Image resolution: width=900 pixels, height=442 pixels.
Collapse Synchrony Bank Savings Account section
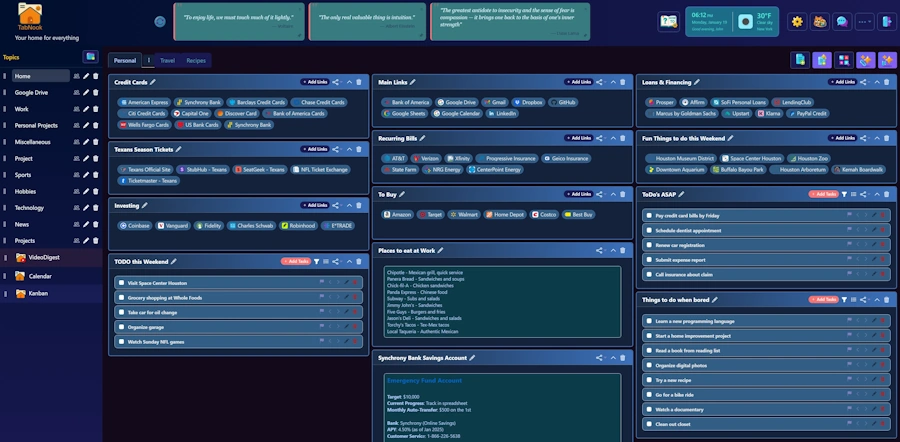click(x=613, y=358)
